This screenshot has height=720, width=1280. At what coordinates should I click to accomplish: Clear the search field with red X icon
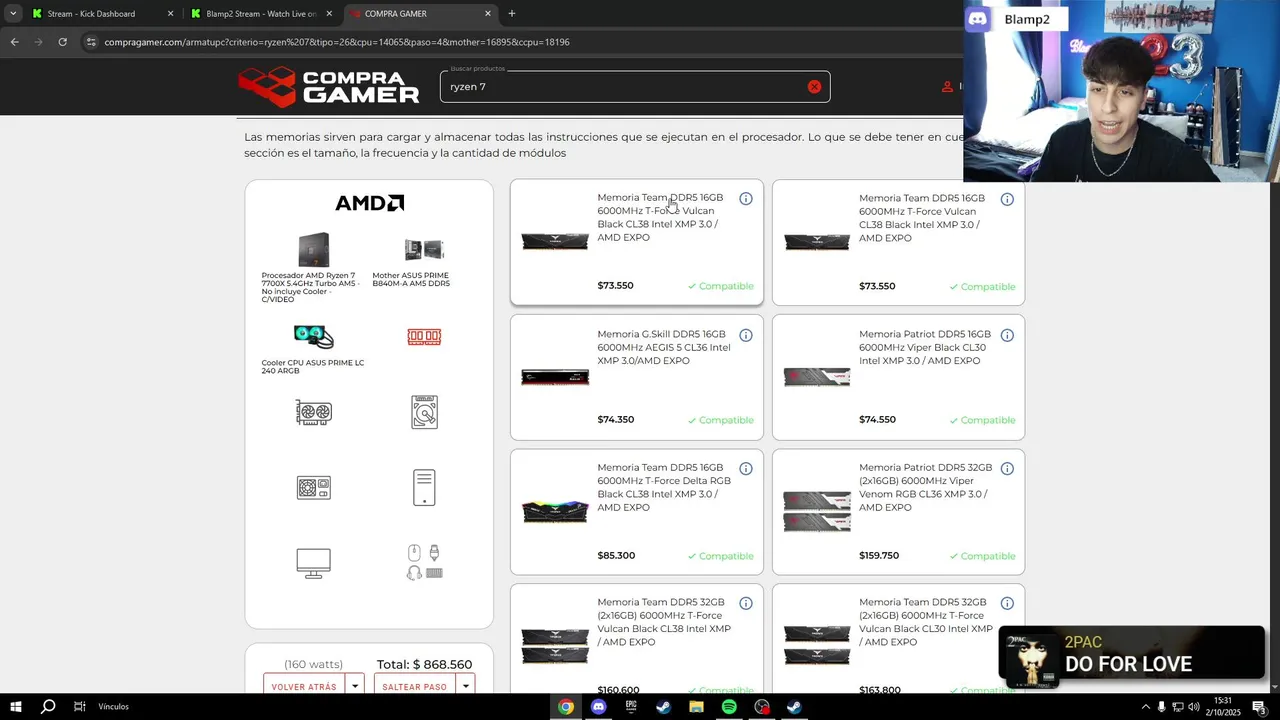tap(814, 87)
